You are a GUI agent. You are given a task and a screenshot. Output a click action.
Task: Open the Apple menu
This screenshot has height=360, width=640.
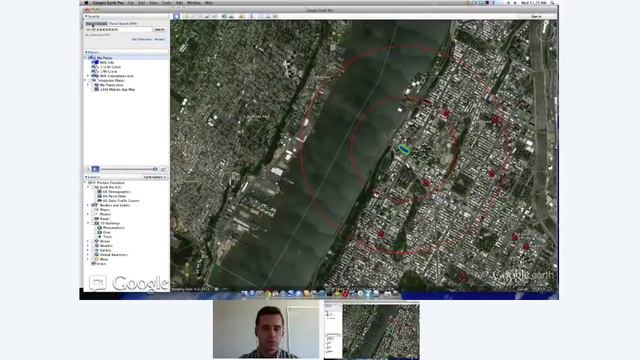[86, 2]
